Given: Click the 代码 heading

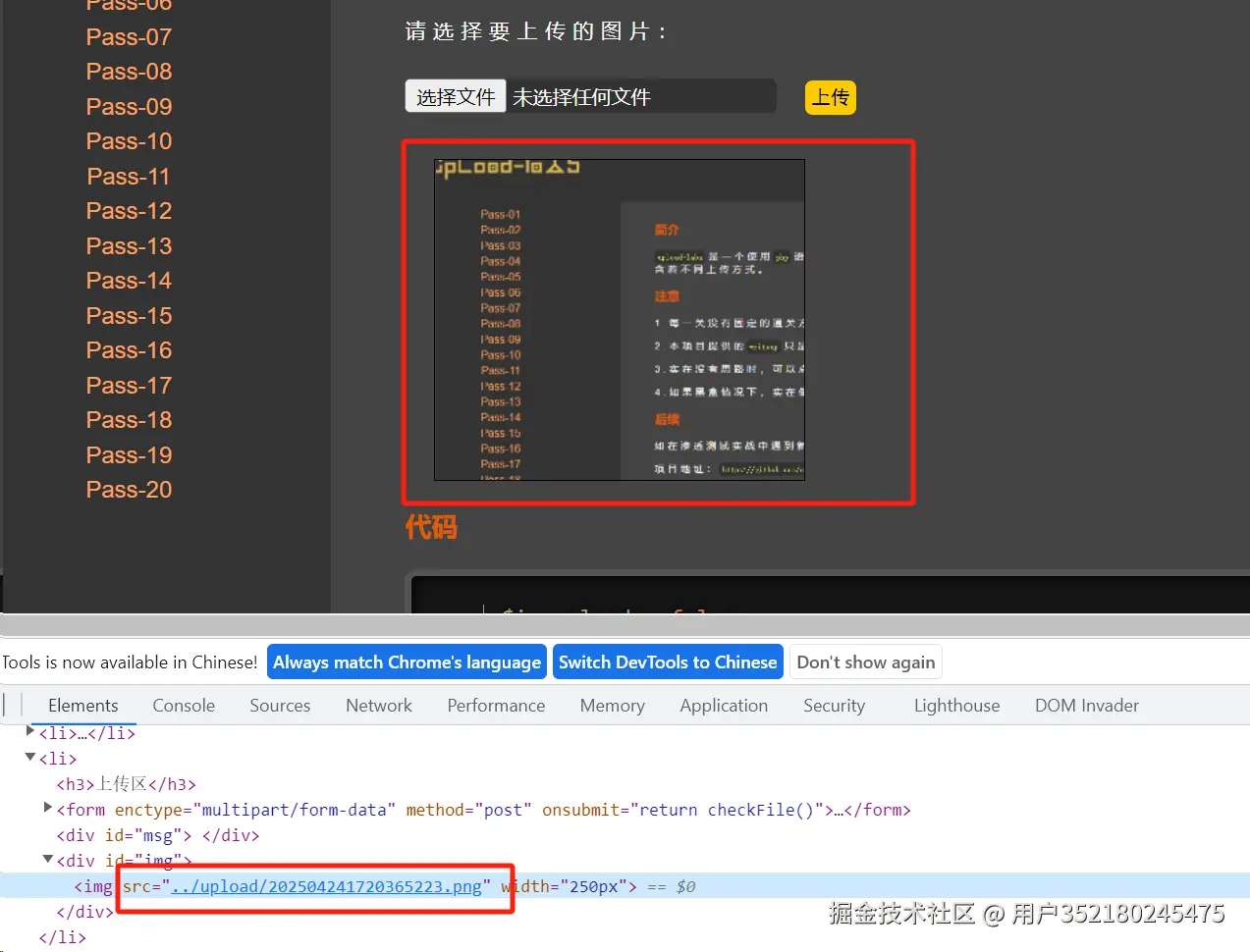Looking at the screenshot, I should [x=431, y=527].
